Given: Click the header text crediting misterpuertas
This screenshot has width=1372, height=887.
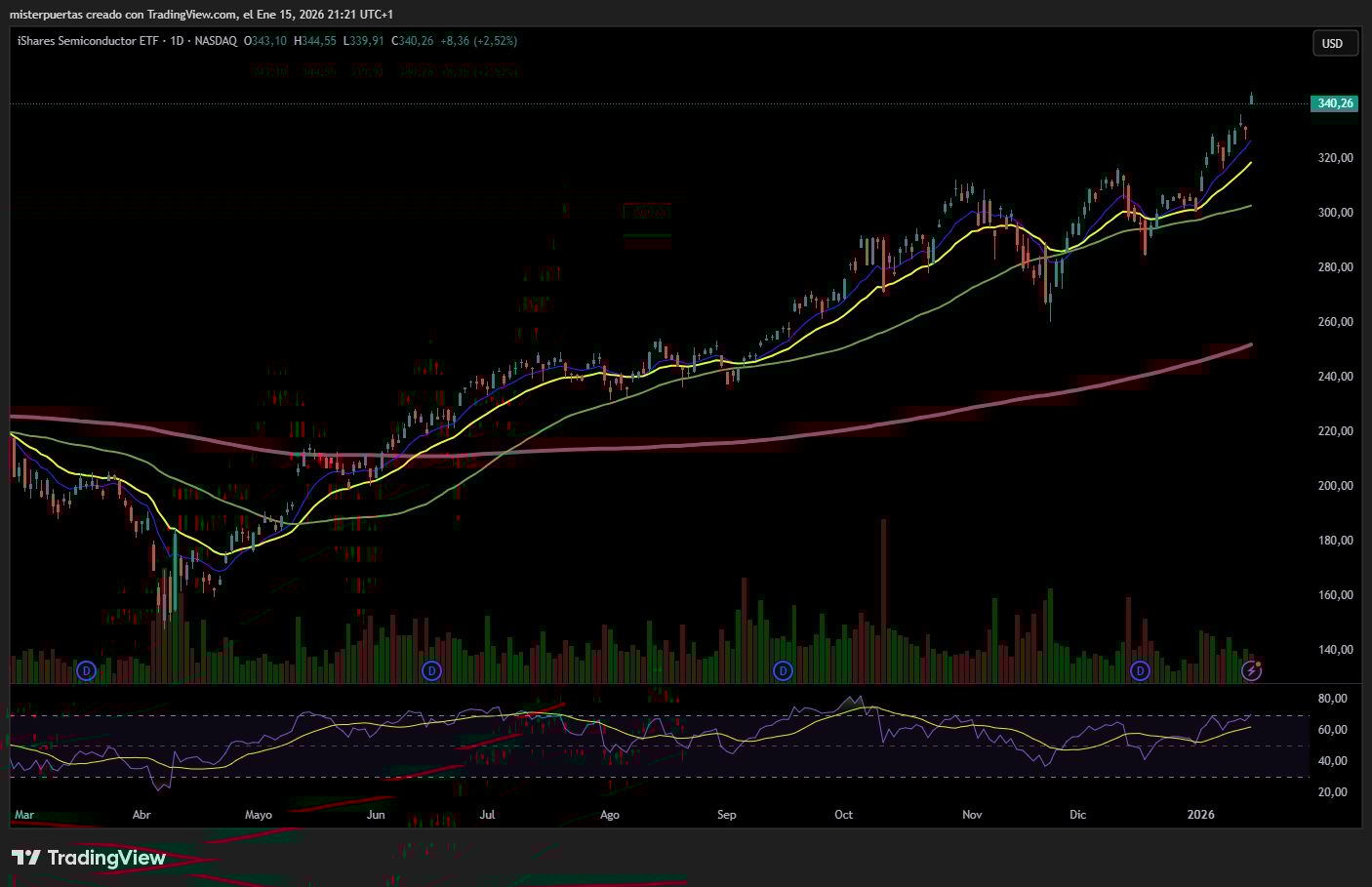Looking at the screenshot, I should pos(201,14).
